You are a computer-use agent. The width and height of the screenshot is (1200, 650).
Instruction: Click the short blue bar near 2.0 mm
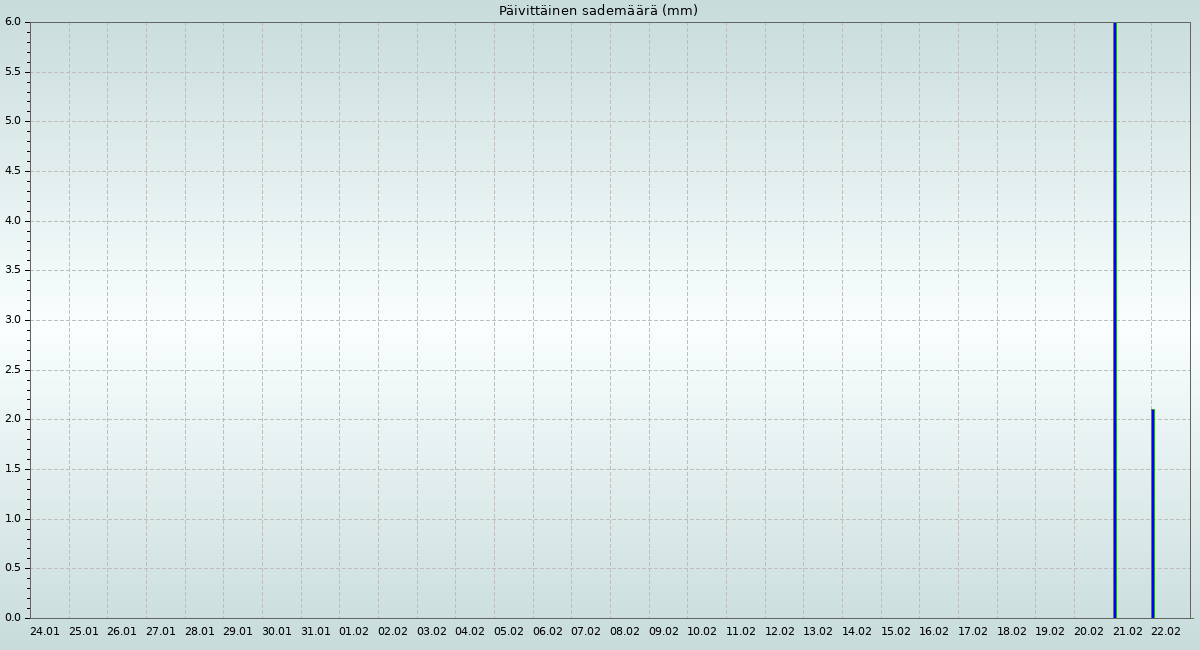tap(1152, 513)
